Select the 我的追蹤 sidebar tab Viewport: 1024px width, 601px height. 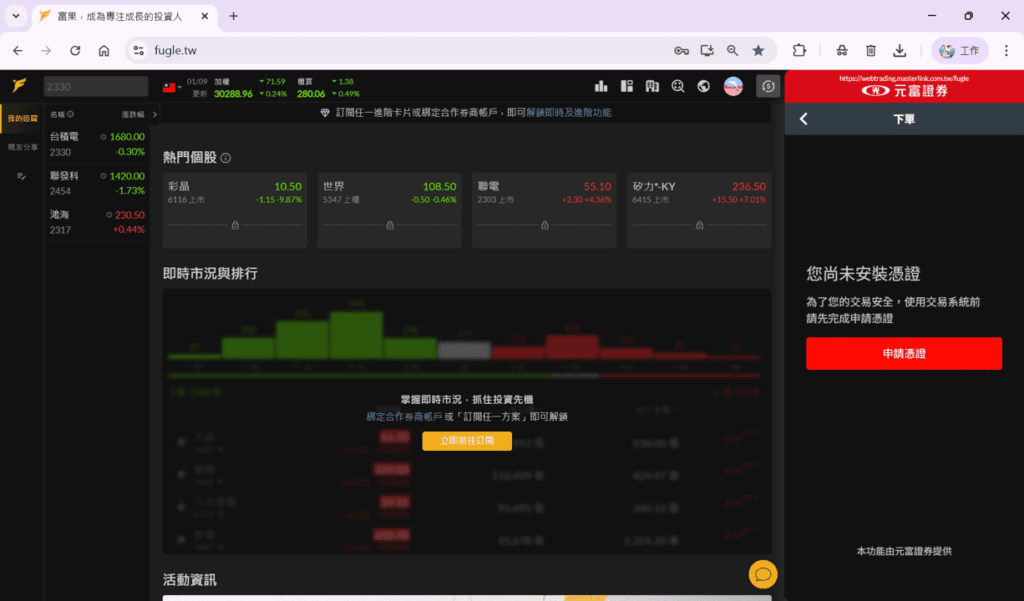point(22,118)
